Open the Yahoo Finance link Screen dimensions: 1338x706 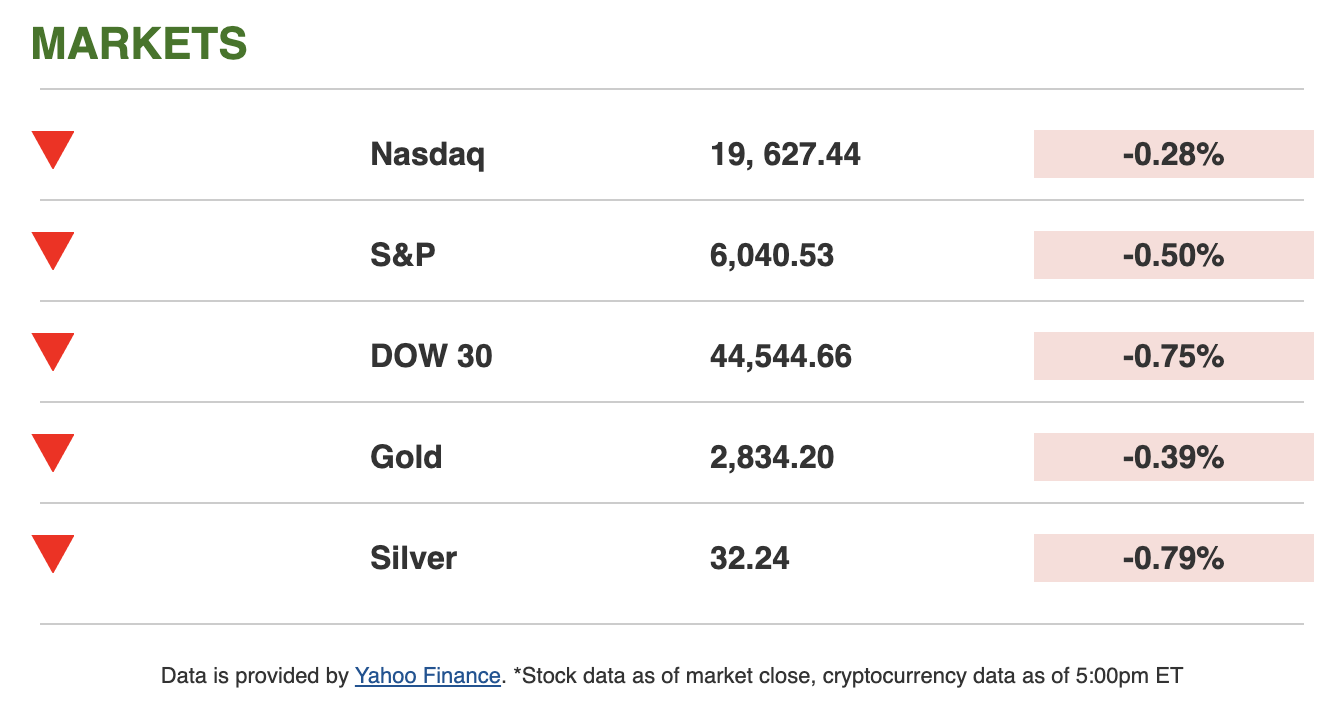[x=427, y=676]
